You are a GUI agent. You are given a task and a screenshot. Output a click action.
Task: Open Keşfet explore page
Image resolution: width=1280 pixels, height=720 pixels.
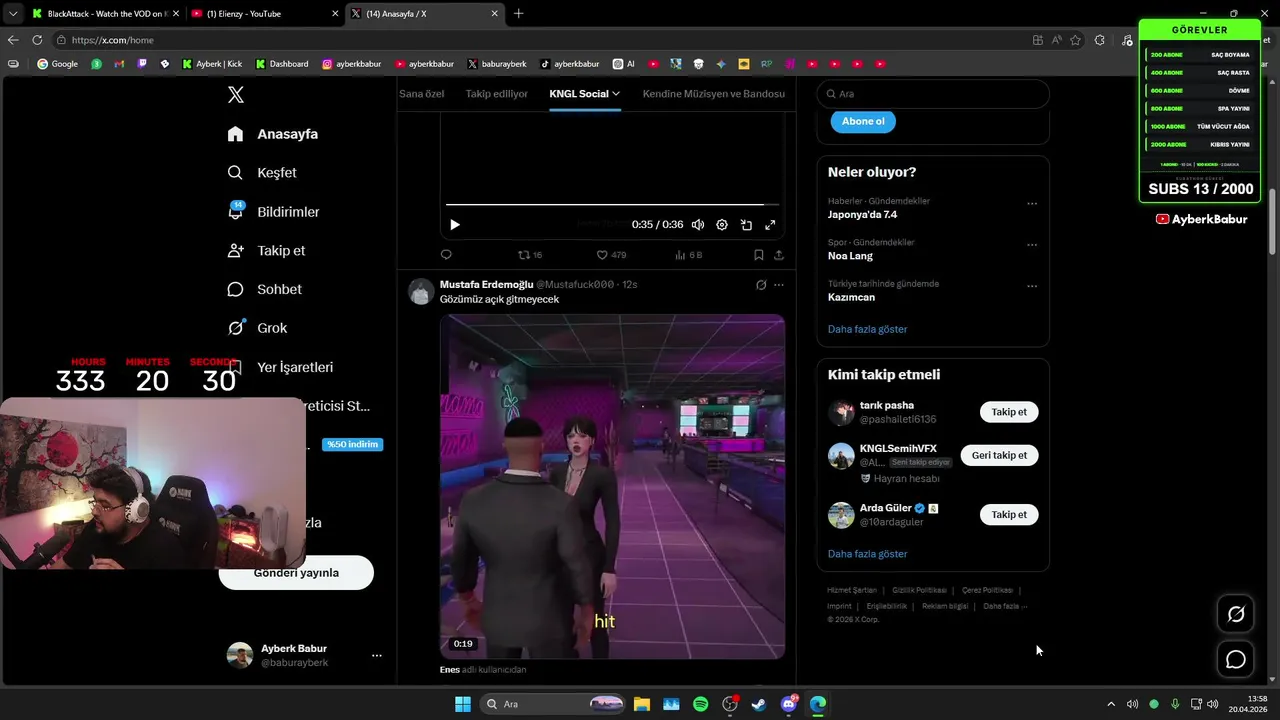click(262, 173)
